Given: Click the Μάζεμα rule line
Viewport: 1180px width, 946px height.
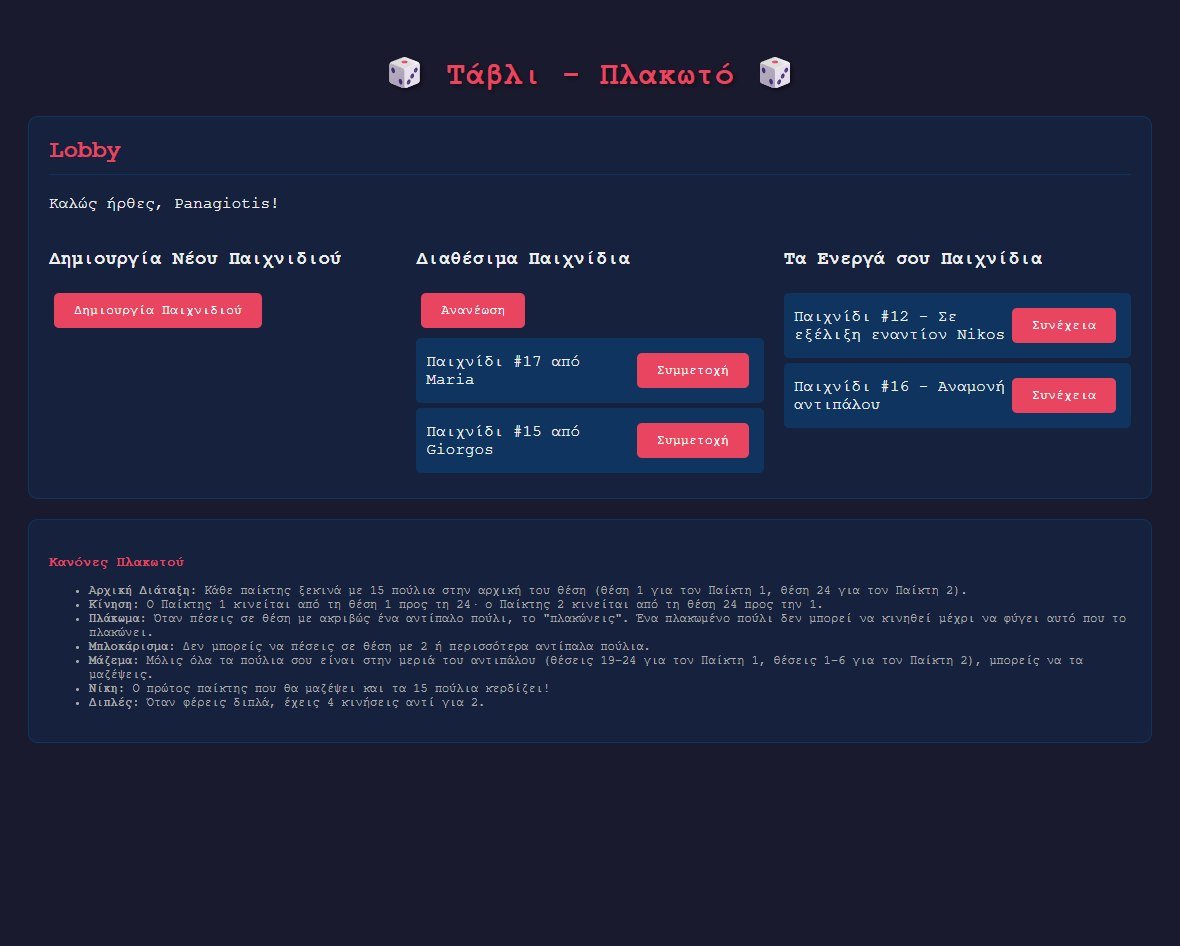Looking at the screenshot, I should point(585,667).
